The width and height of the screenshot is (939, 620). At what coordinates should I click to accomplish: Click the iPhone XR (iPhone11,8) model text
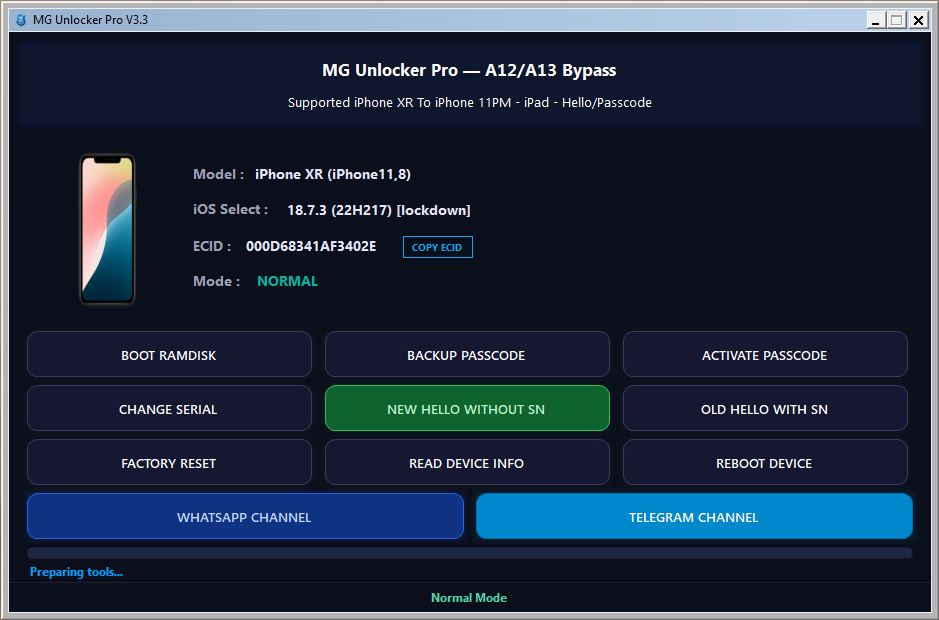[332, 174]
